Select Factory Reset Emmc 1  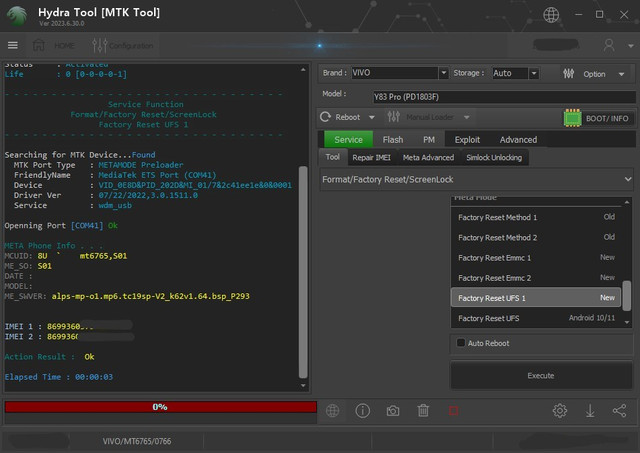[x=536, y=258]
